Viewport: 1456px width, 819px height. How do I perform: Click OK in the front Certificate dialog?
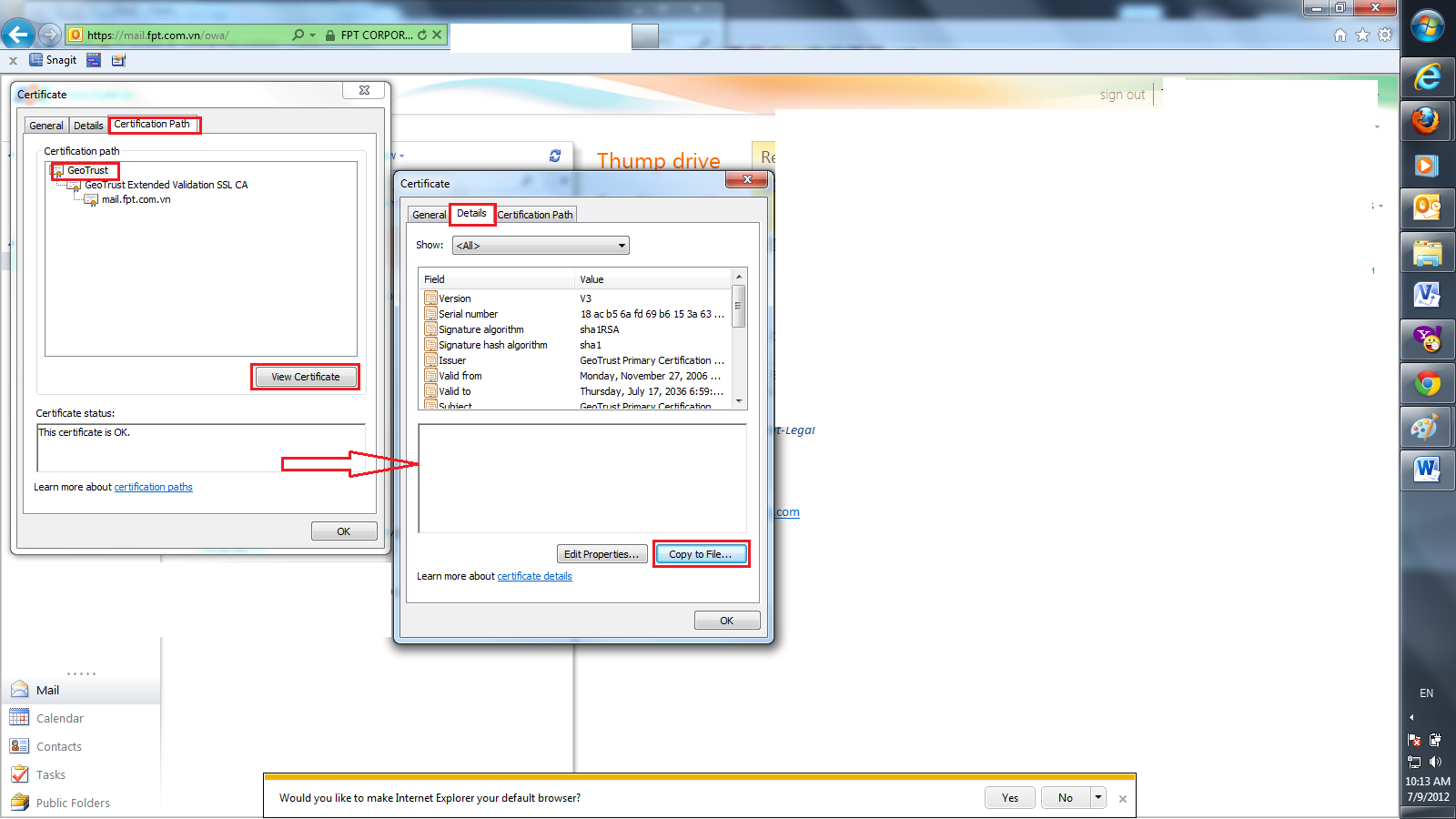pyautogui.click(x=727, y=621)
